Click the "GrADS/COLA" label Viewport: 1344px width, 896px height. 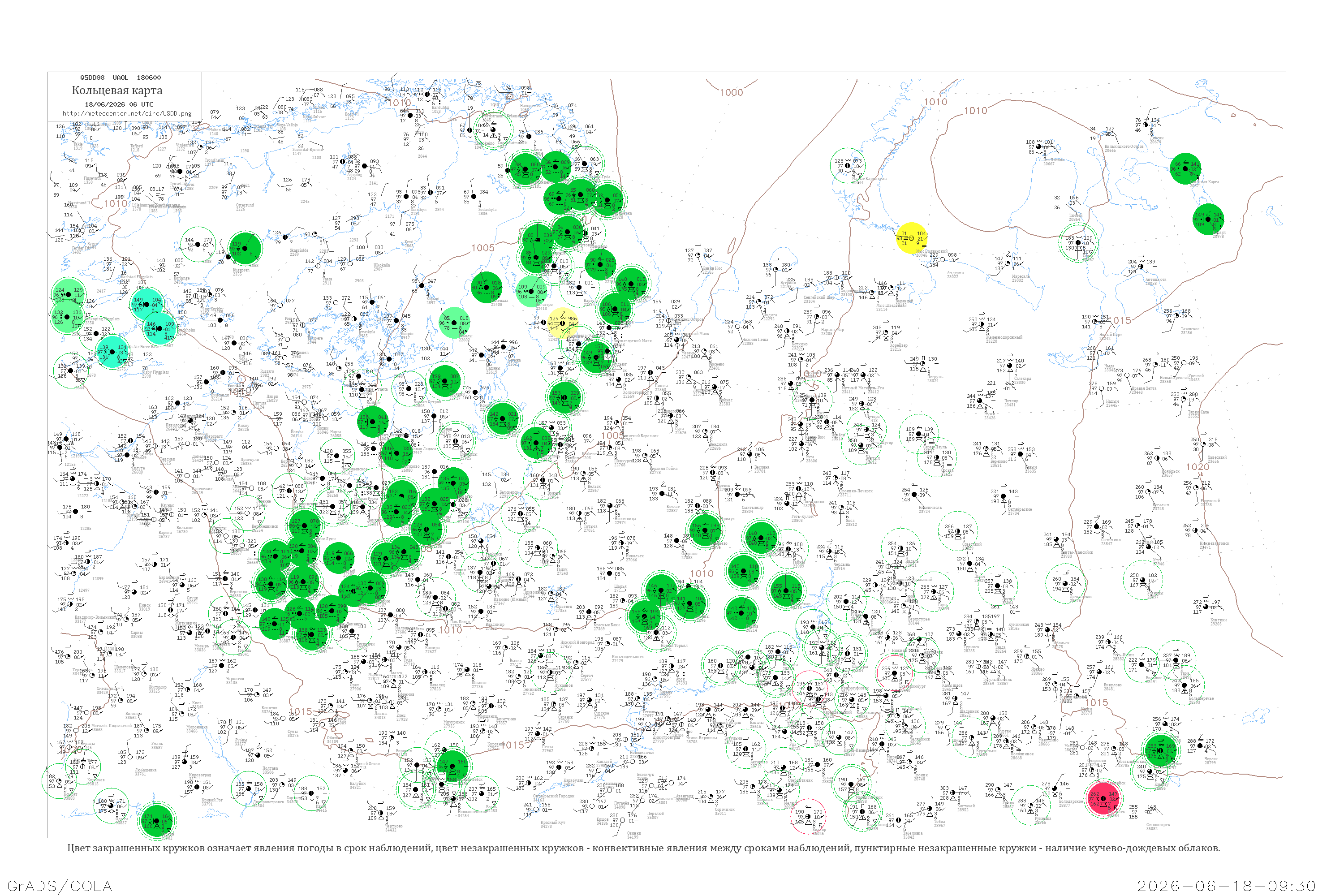(60, 886)
